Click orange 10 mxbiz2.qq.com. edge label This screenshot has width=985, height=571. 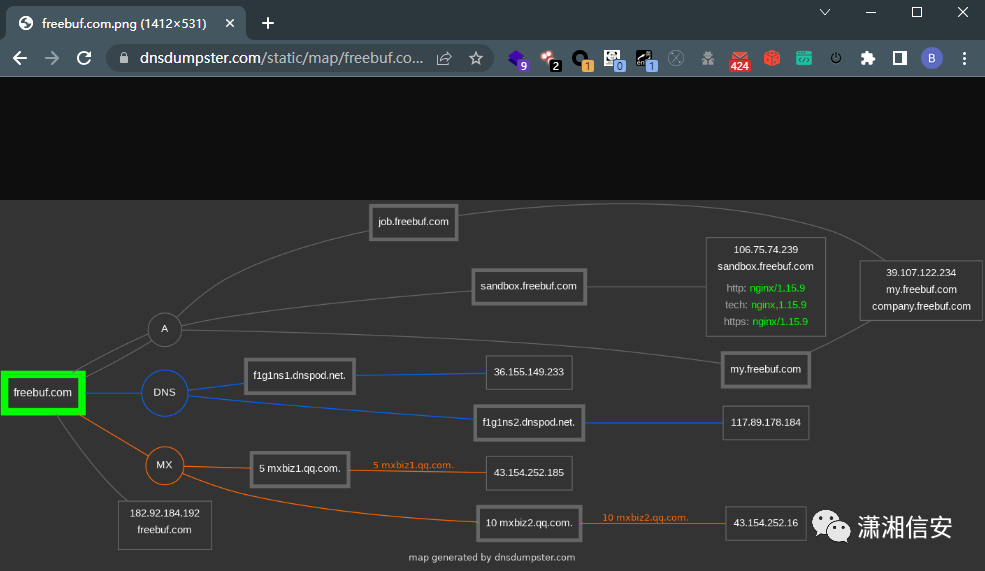[x=645, y=518]
